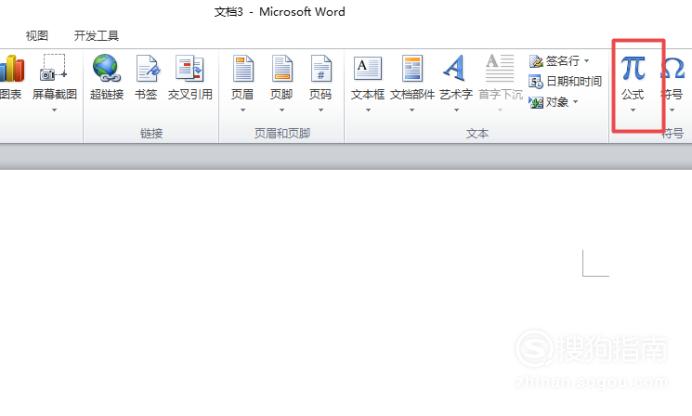Screen dimensions: 692x416
Task: Expand the 对象 dropdown arrow
Action: tap(575, 102)
